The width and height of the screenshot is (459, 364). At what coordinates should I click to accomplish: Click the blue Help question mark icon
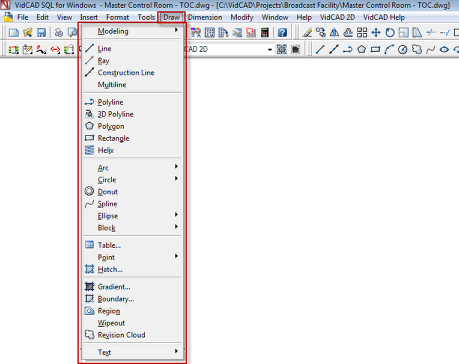tap(282, 32)
